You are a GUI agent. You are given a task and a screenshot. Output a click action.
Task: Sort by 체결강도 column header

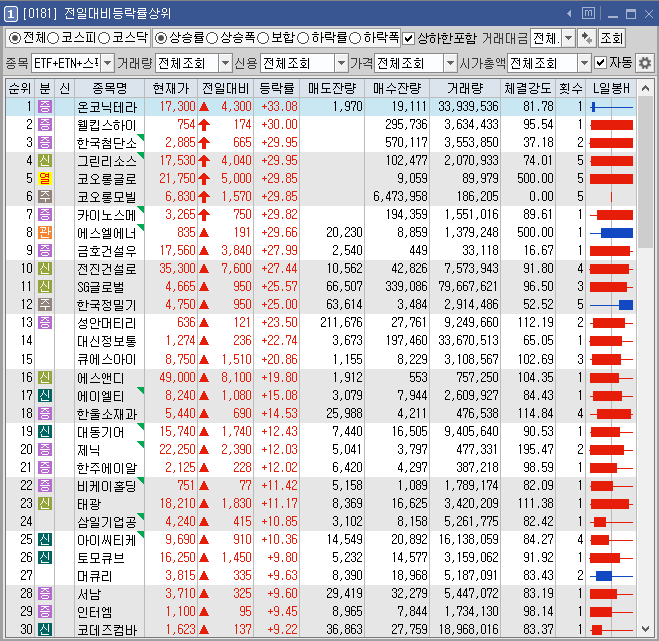click(528, 88)
